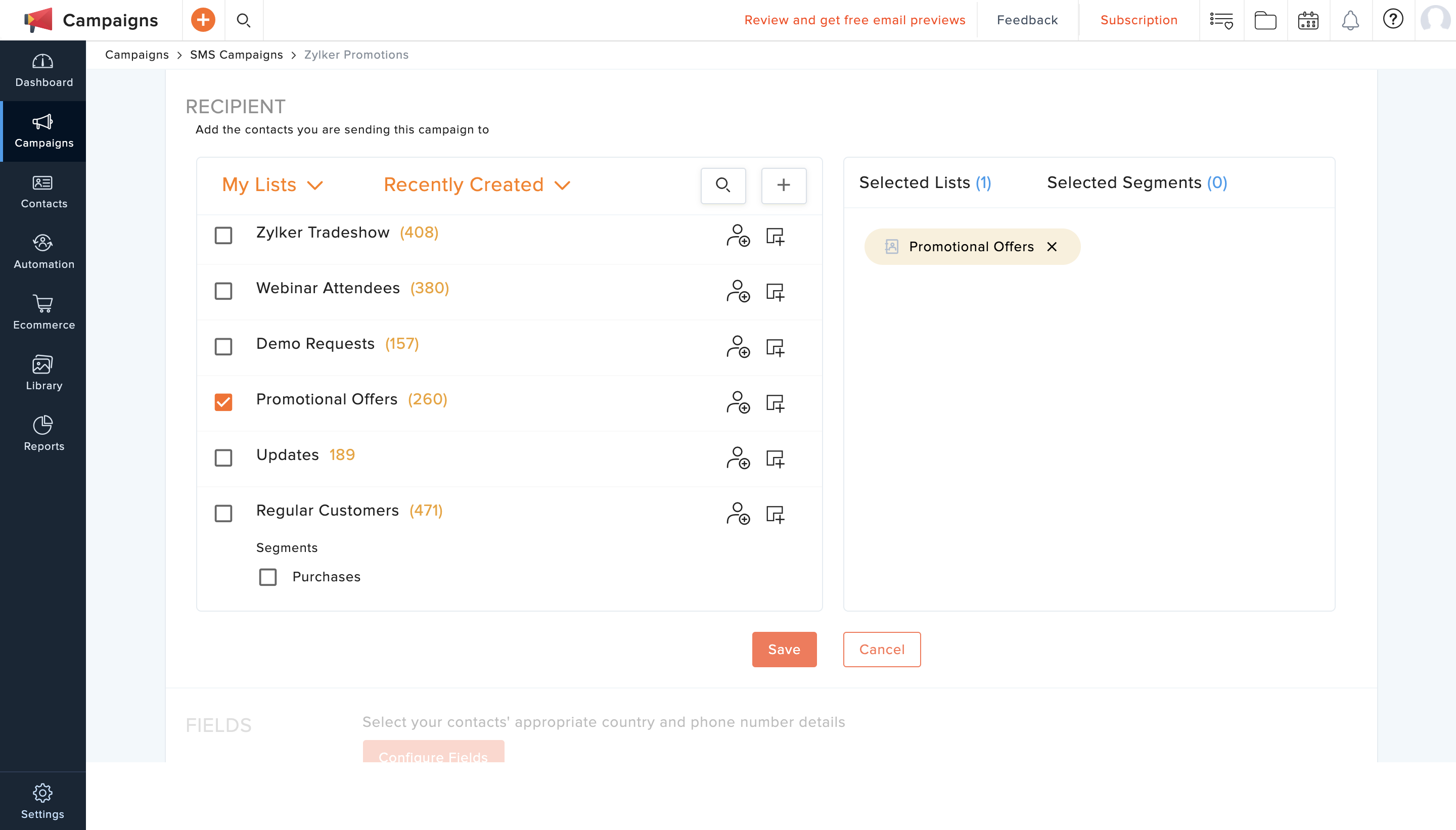Check the Regular Customers checkbox
This screenshot has height=830, width=1456.
point(223,514)
